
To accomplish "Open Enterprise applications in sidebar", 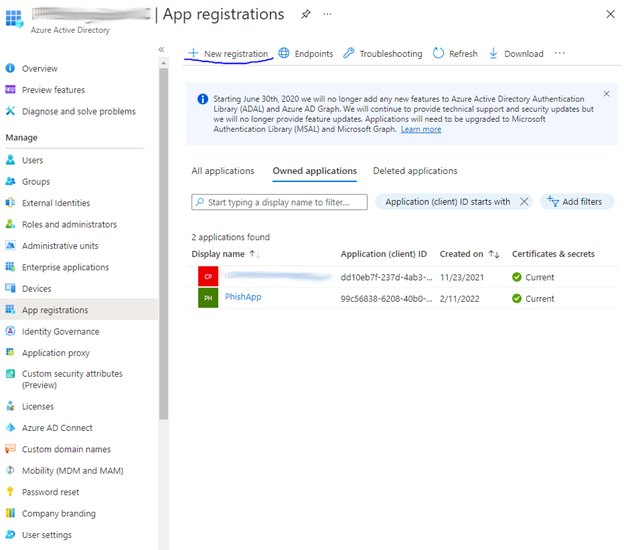I will pos(65,267).
